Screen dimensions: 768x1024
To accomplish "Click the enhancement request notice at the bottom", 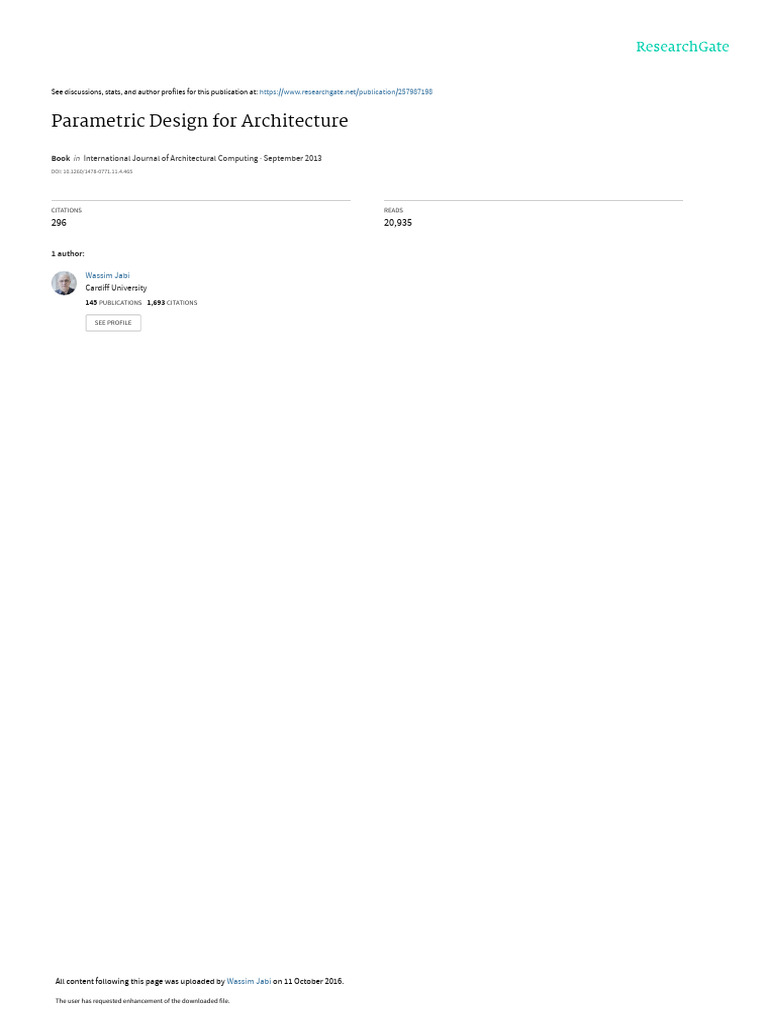I will (x=142, y=1000).
